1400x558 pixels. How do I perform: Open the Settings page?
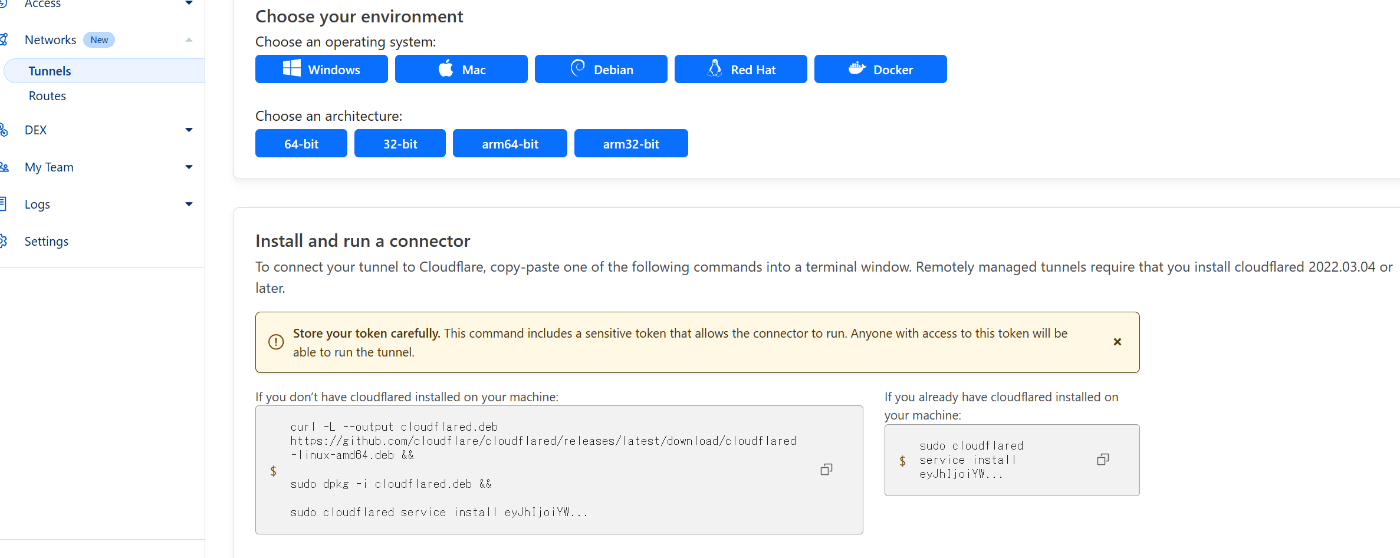coord(46,241)
